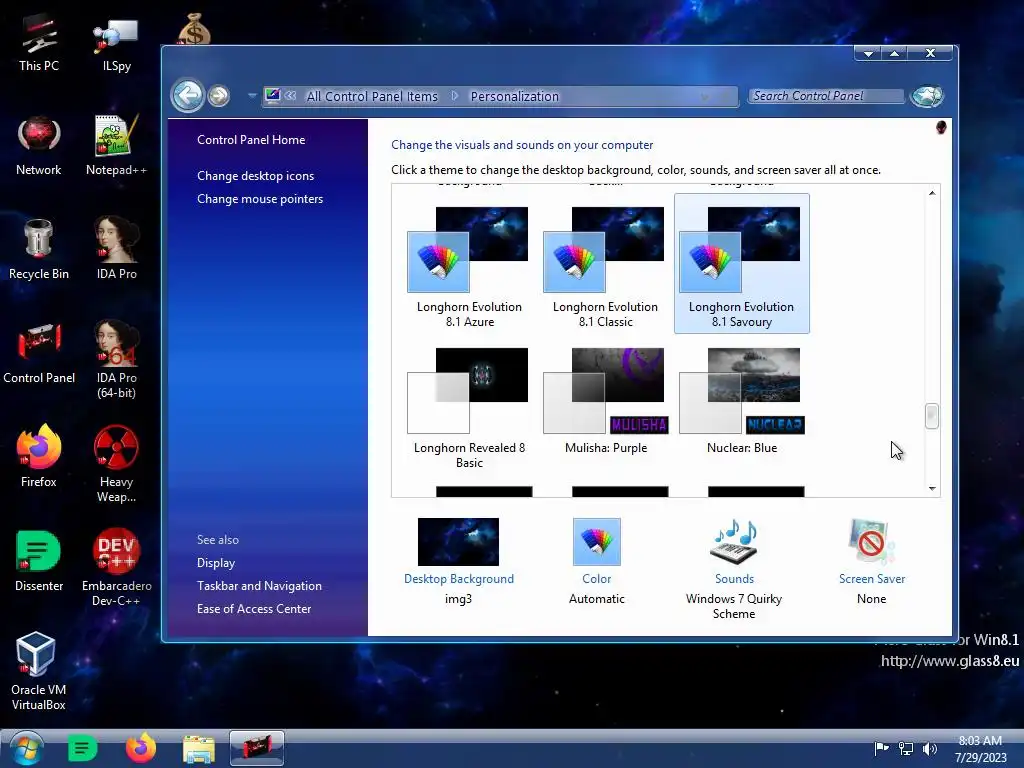
Task: Launch Embarcadero Dev-C++ shortcut
Action: pyautogui.click(x=116, y=568)
